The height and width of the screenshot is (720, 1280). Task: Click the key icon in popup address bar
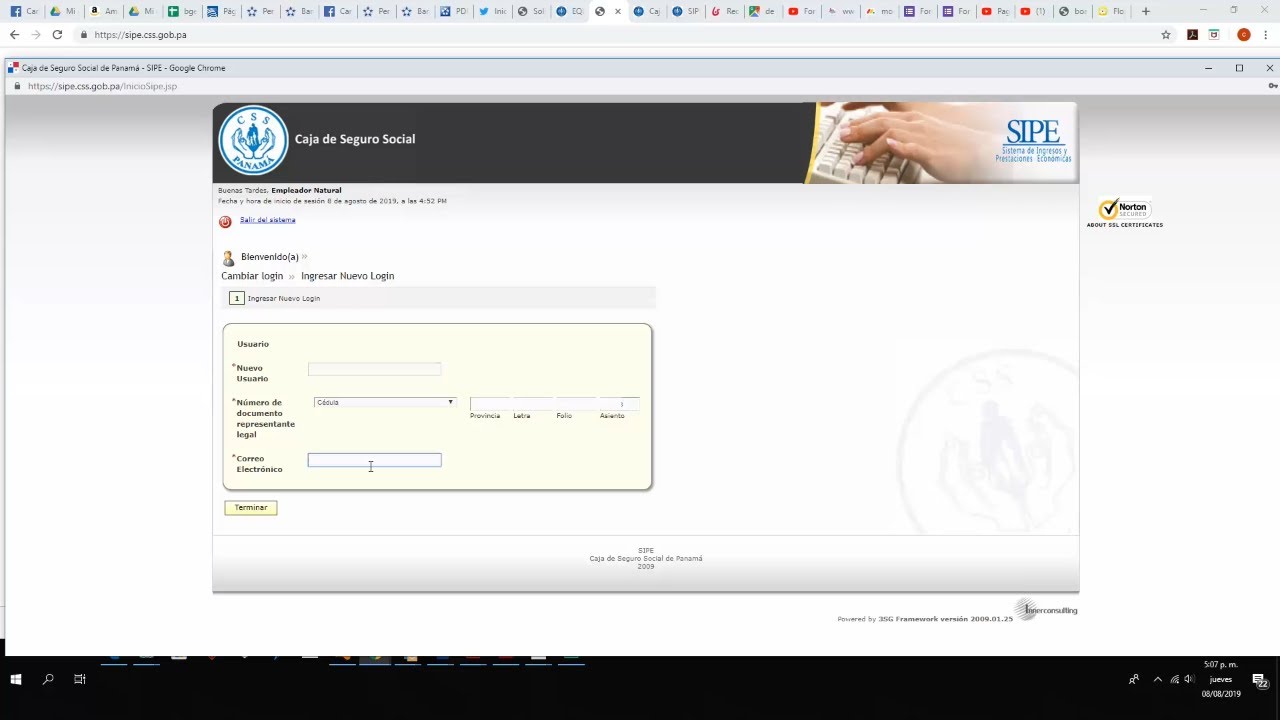pyautogui.click(x=1271, y=86)
